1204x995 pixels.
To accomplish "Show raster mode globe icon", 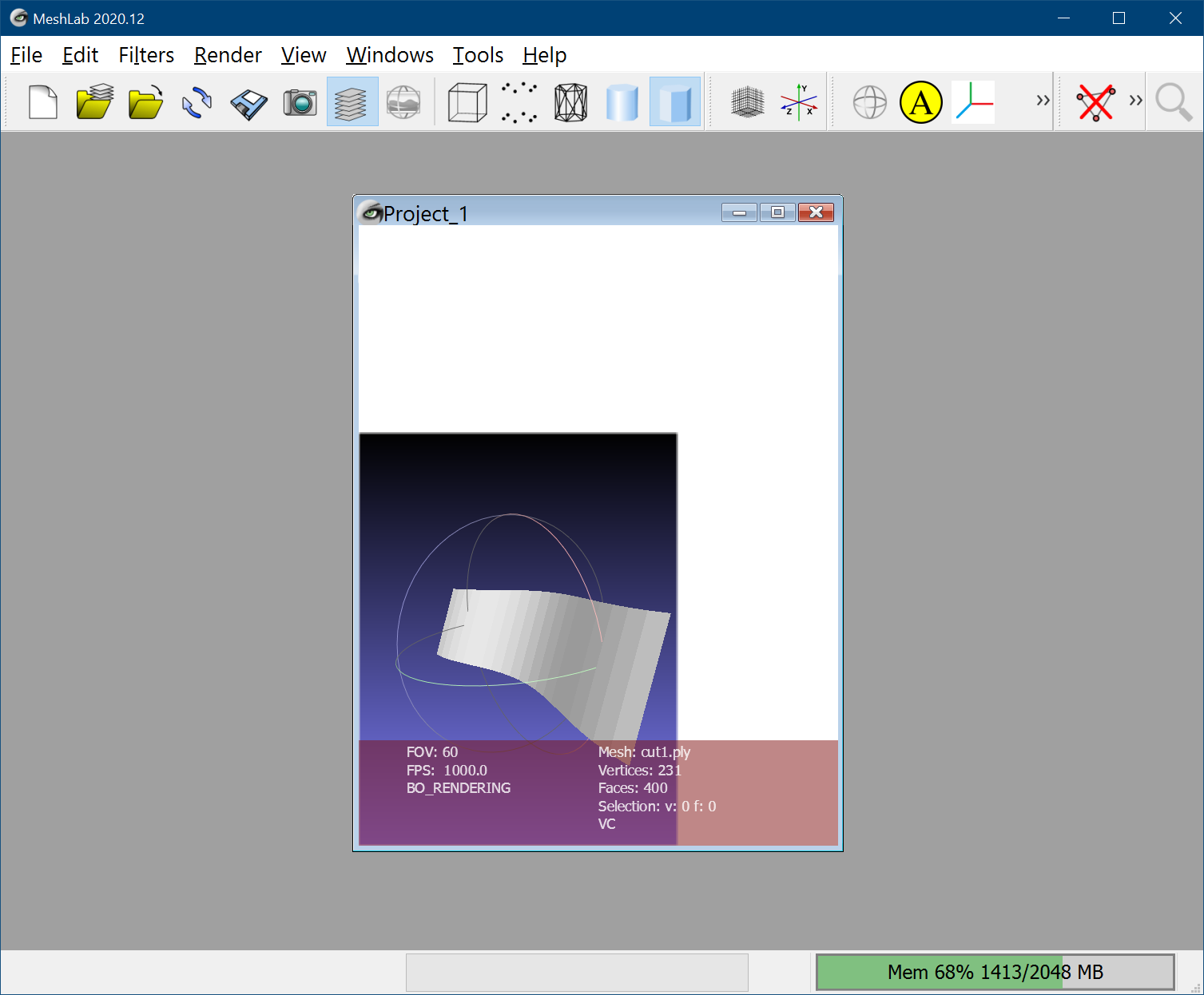I will 403,102.
